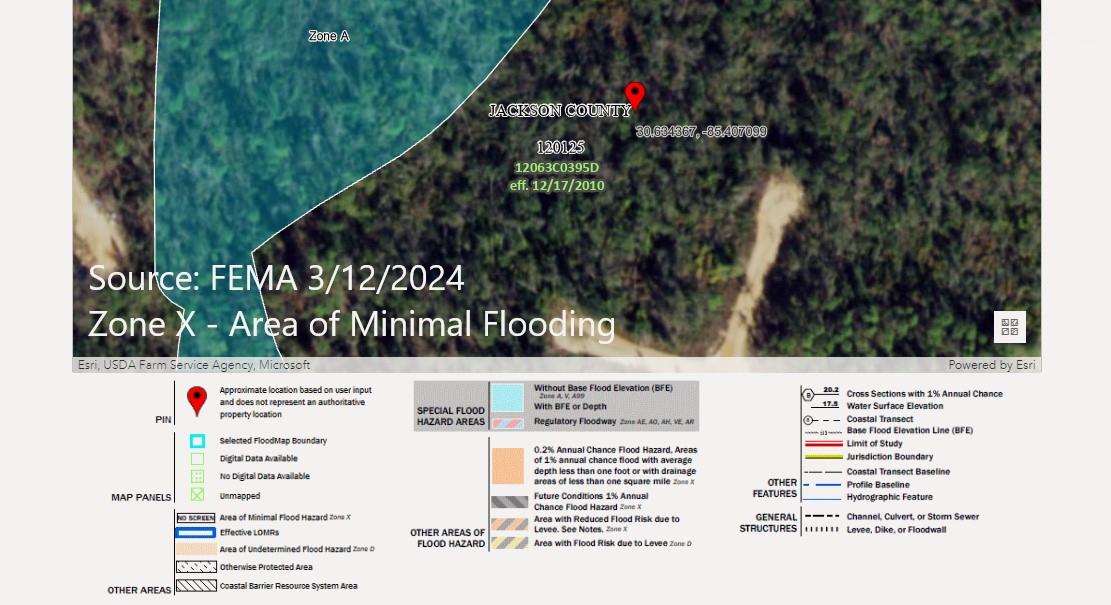Click the red pin icon in the legend
The width and height of the screenshot is (1111, 605).
click(197, 400)
